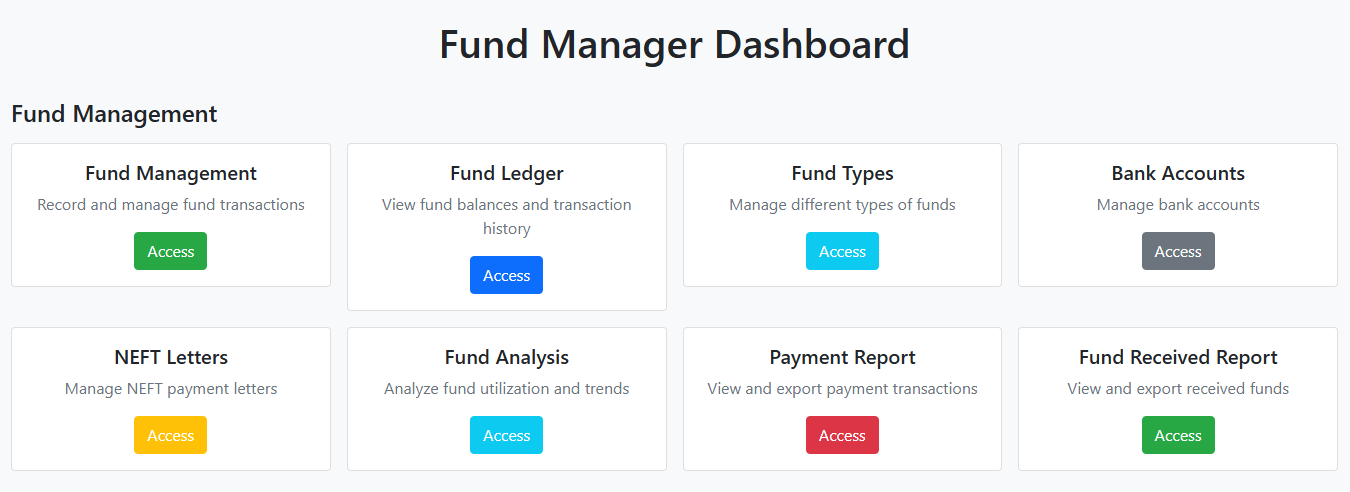Click the NEFT Letters card title
1350x492 pixels.
pos(171,358)
